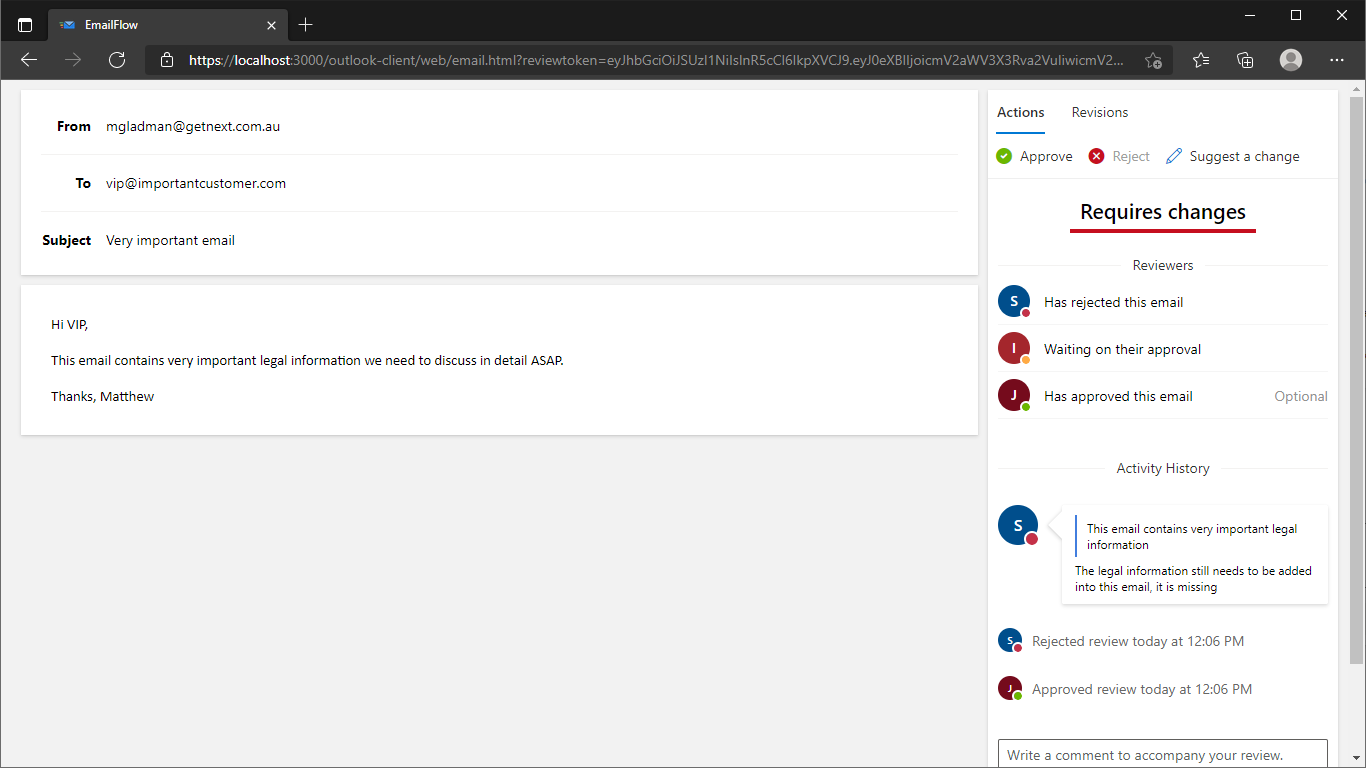The image size is (1366, 768).
Task: Switch to the Revisions tab
Action: click(1100, 113)
